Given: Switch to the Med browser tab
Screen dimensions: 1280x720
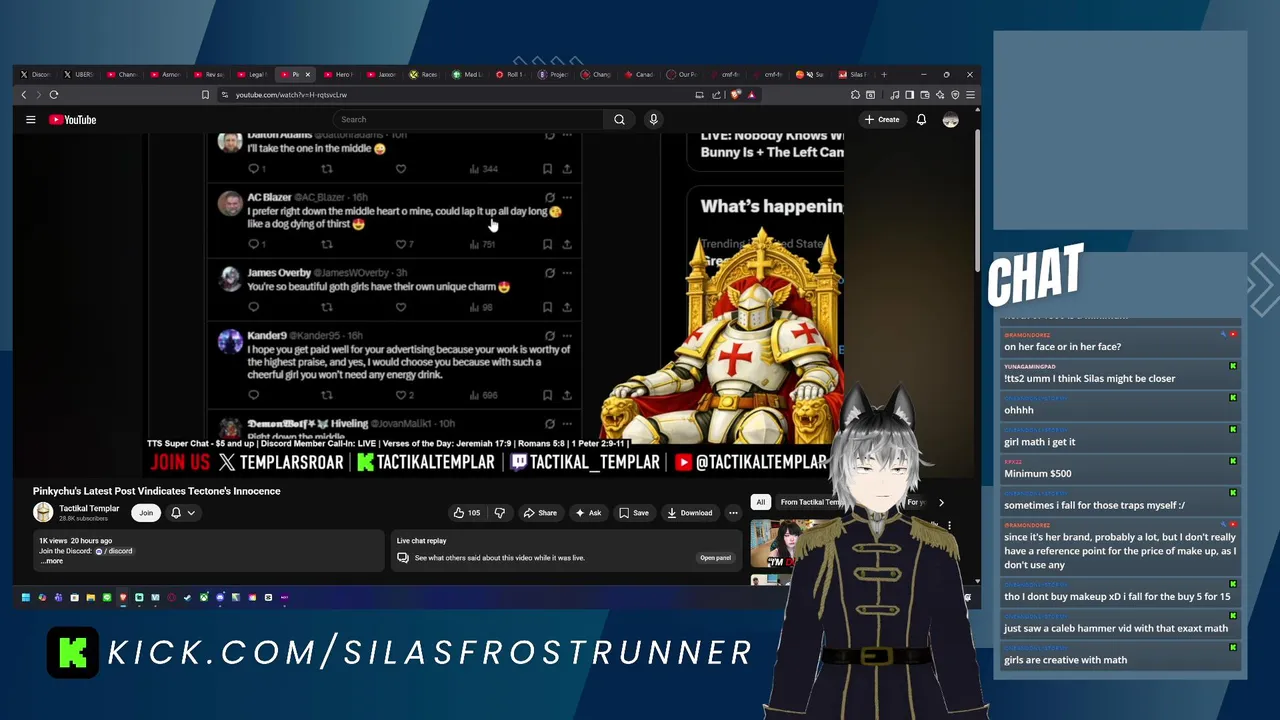Looking at the screenshot, I should point(467,75).
